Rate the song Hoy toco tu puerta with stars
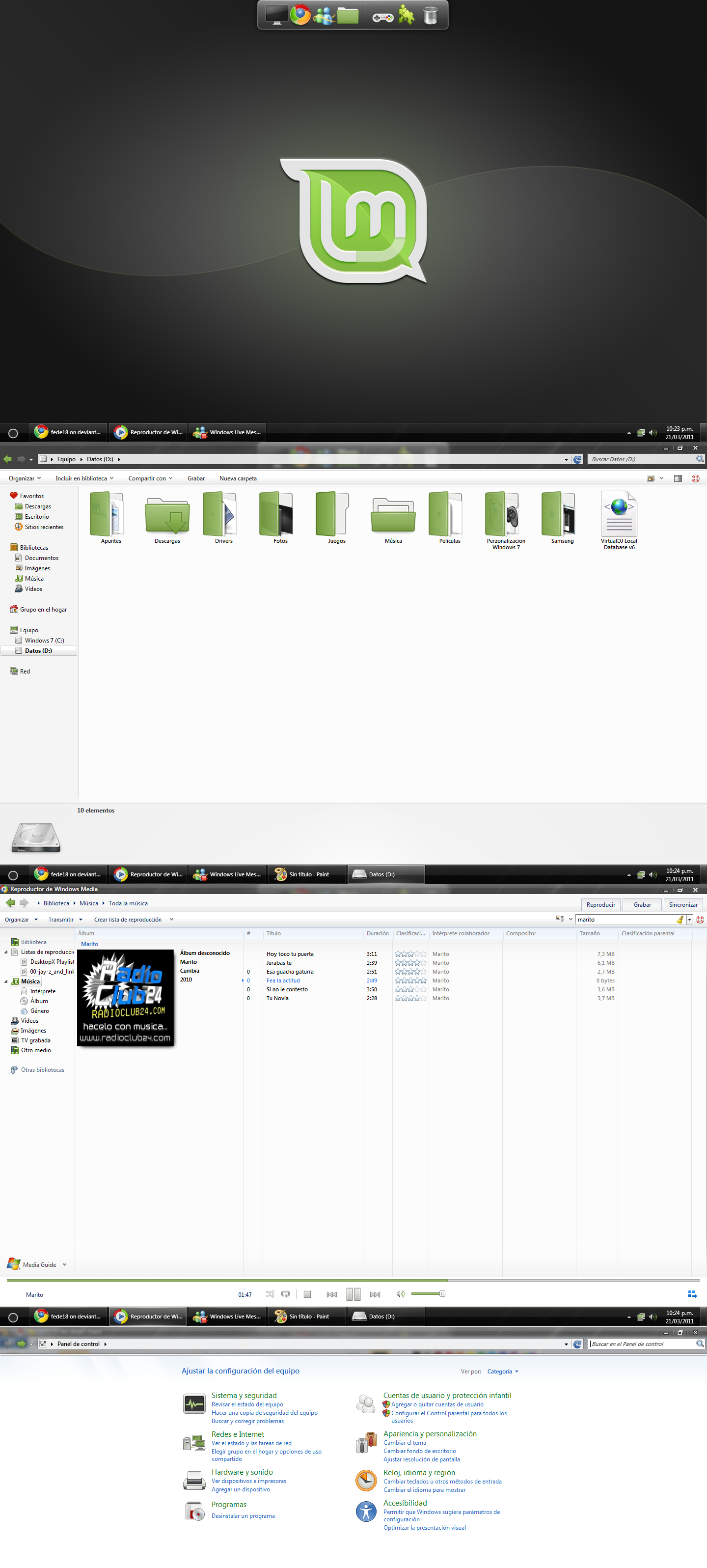 click(x=410, y=954)
